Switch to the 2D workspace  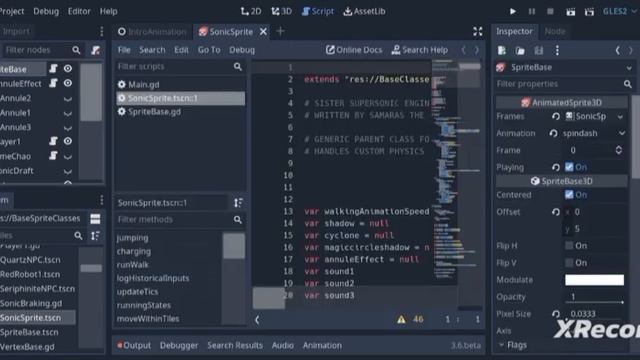pos(251,11)
